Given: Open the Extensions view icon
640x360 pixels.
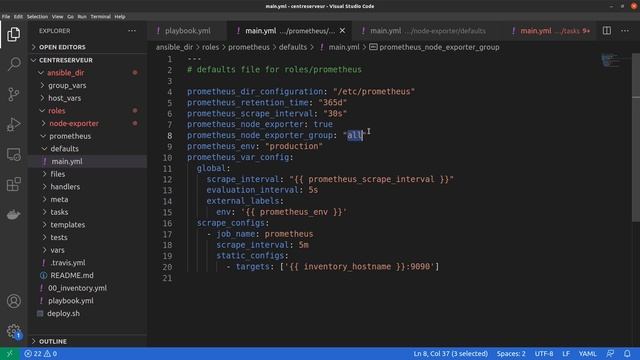Looking at the screenshot, I should point(13,184).
